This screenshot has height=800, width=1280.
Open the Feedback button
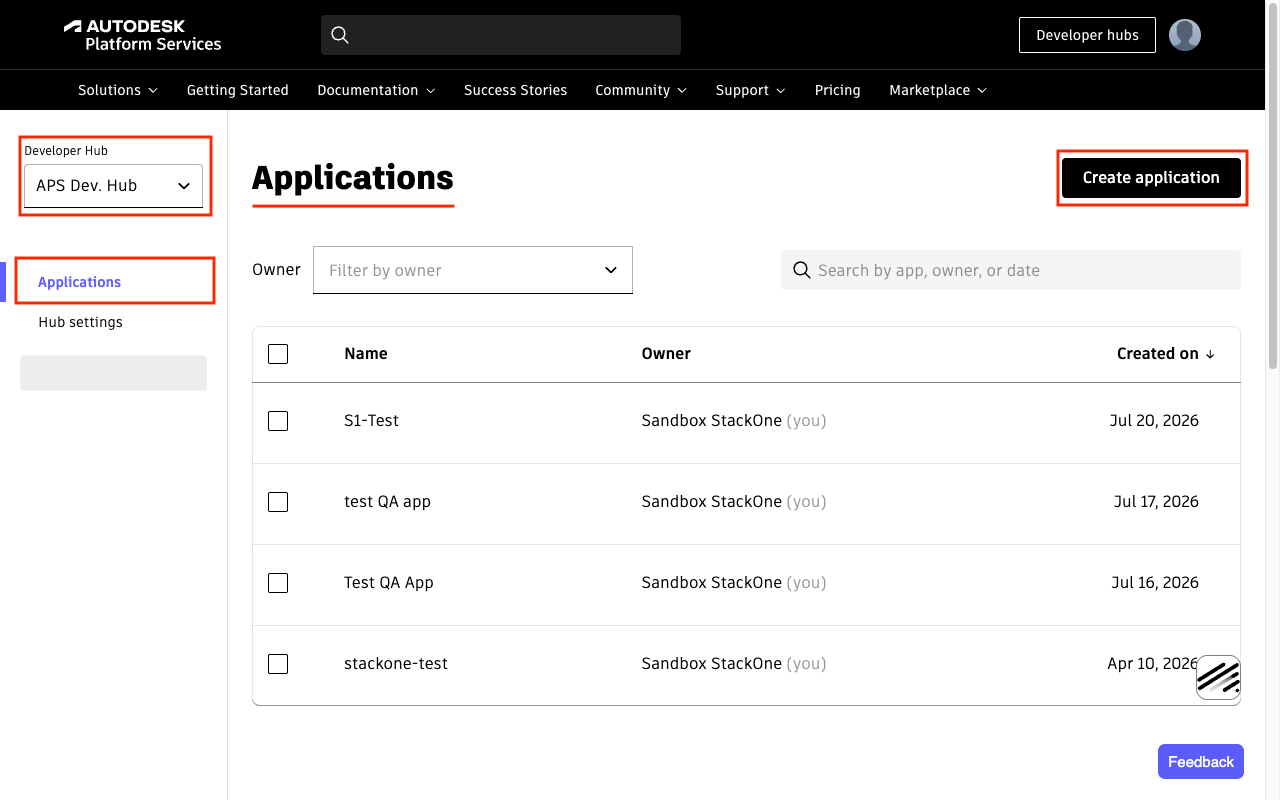(x=1201, y=762)
